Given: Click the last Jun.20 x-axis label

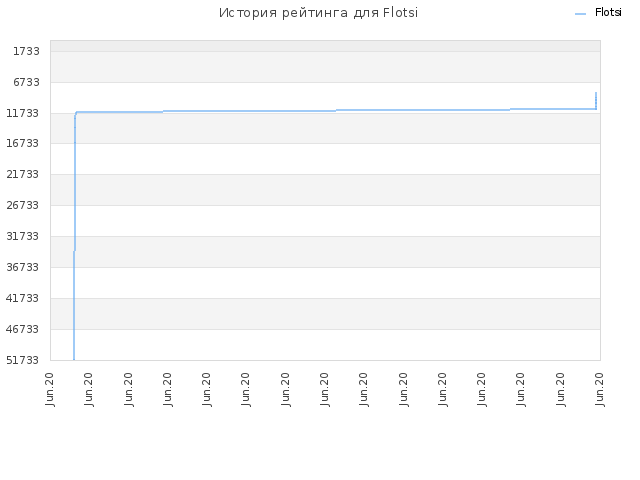Looking at the screenshot, I should click(599, 389).
